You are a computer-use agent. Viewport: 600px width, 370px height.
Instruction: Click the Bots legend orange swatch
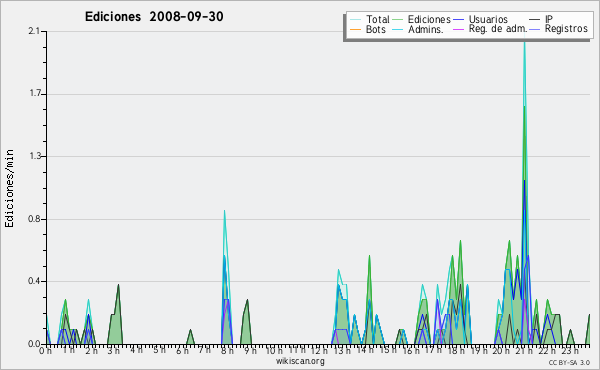coord(355,29)
